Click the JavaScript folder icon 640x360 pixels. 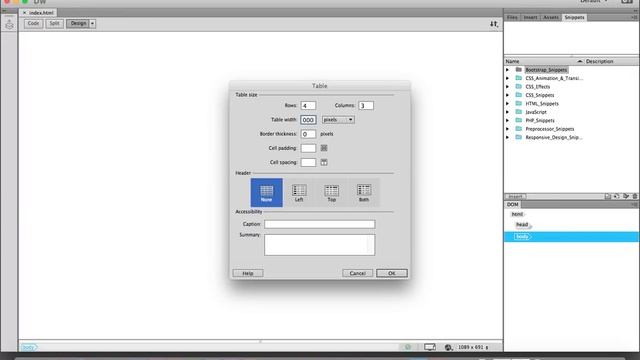point(519,112)
